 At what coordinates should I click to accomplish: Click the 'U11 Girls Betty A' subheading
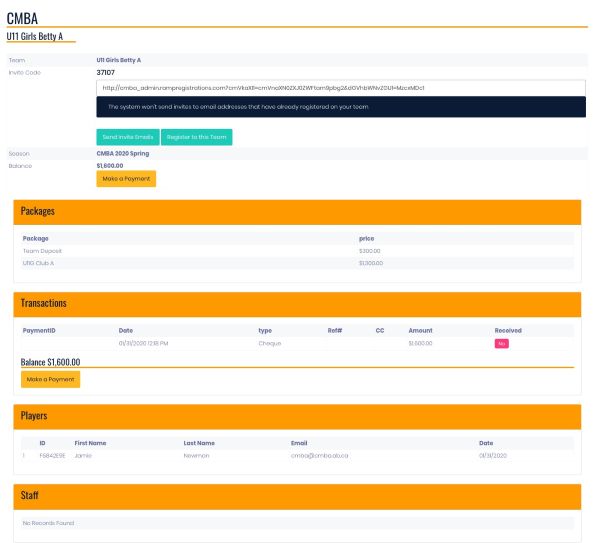click(x=35, y=36)
